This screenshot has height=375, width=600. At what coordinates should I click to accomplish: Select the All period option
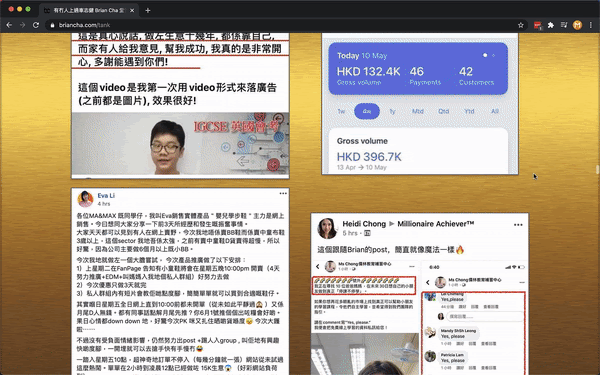coord(495,111)
